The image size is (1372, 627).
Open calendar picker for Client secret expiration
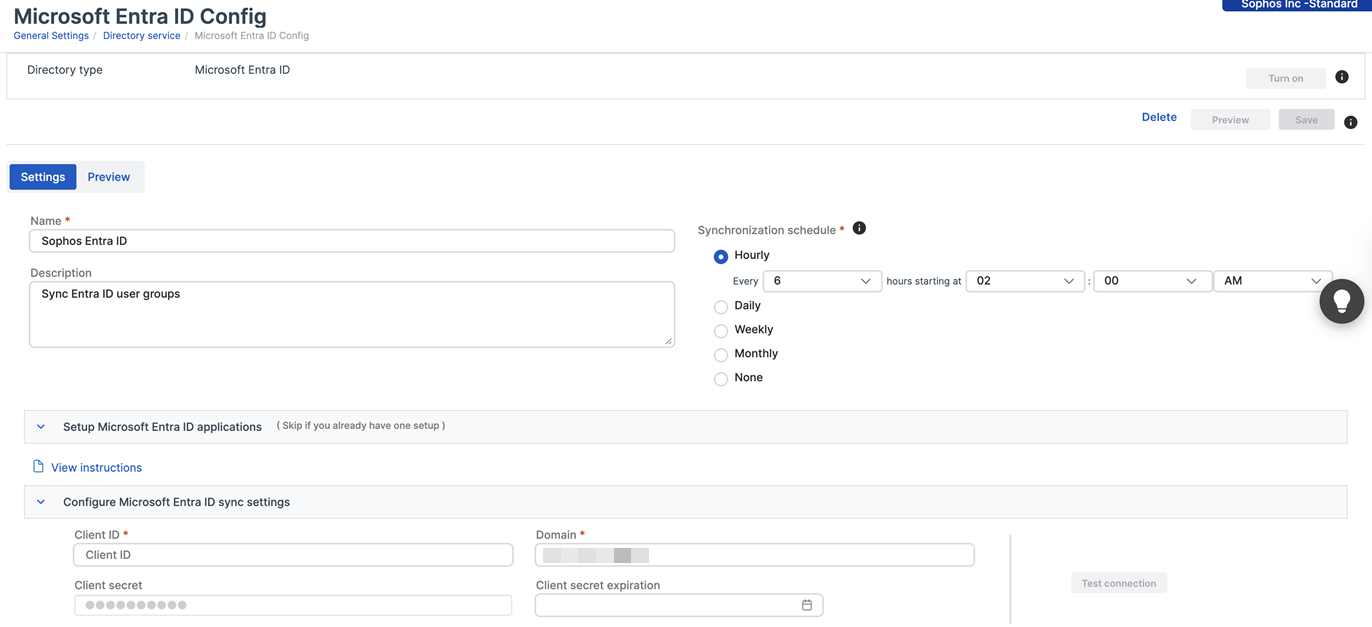pos(807,605)
